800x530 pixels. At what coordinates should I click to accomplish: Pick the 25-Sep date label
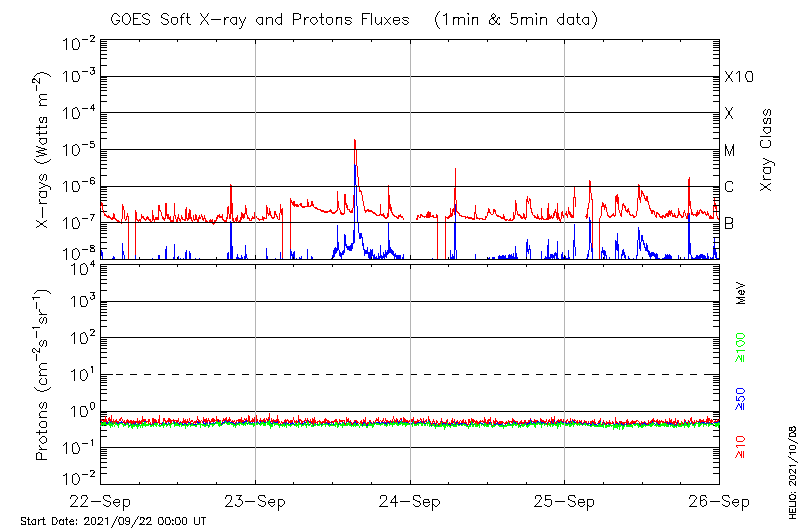564,501
